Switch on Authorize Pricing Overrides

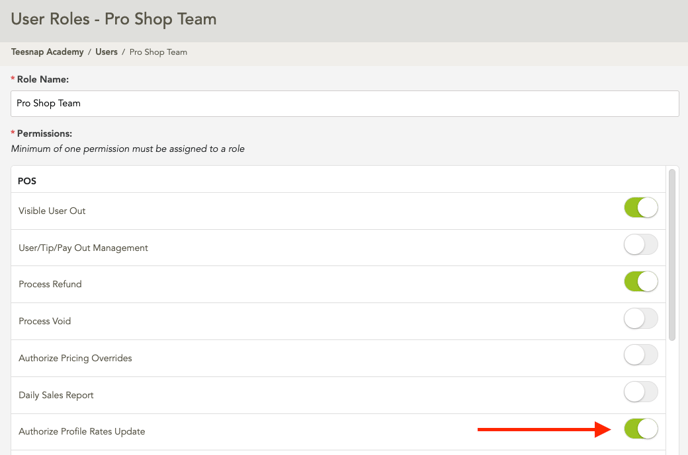640,355
